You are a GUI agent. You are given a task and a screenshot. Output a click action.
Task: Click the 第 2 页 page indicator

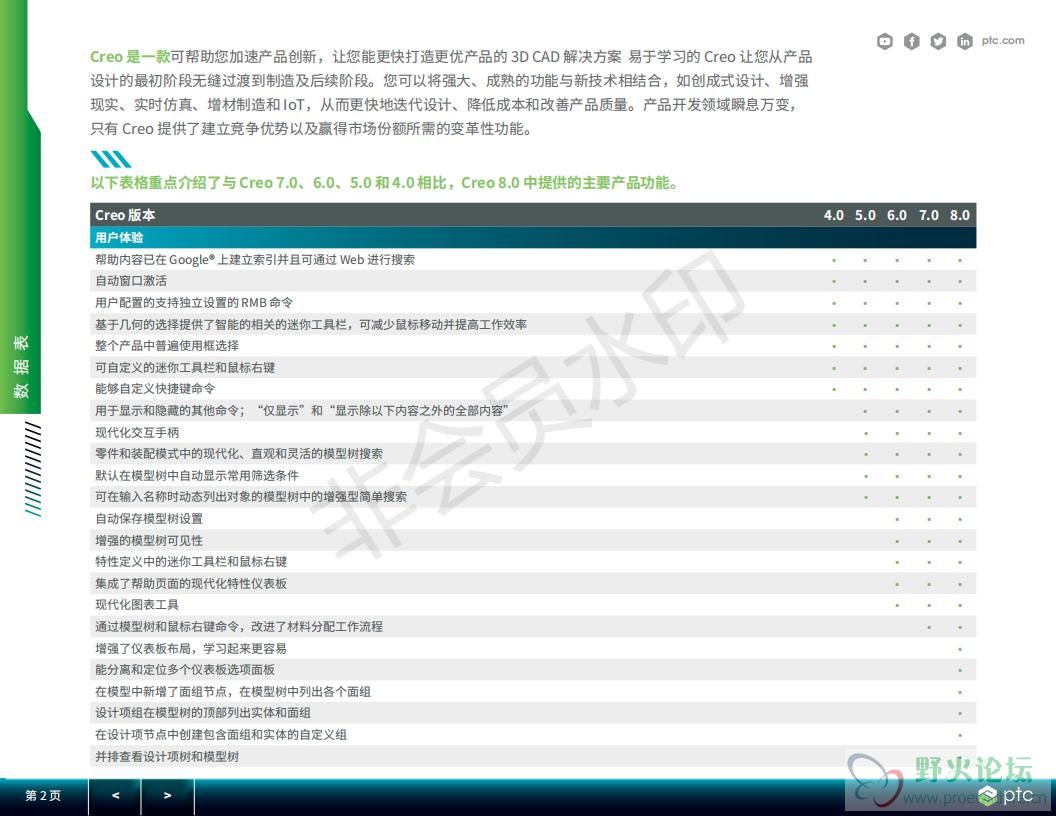[x=43, y=796]
